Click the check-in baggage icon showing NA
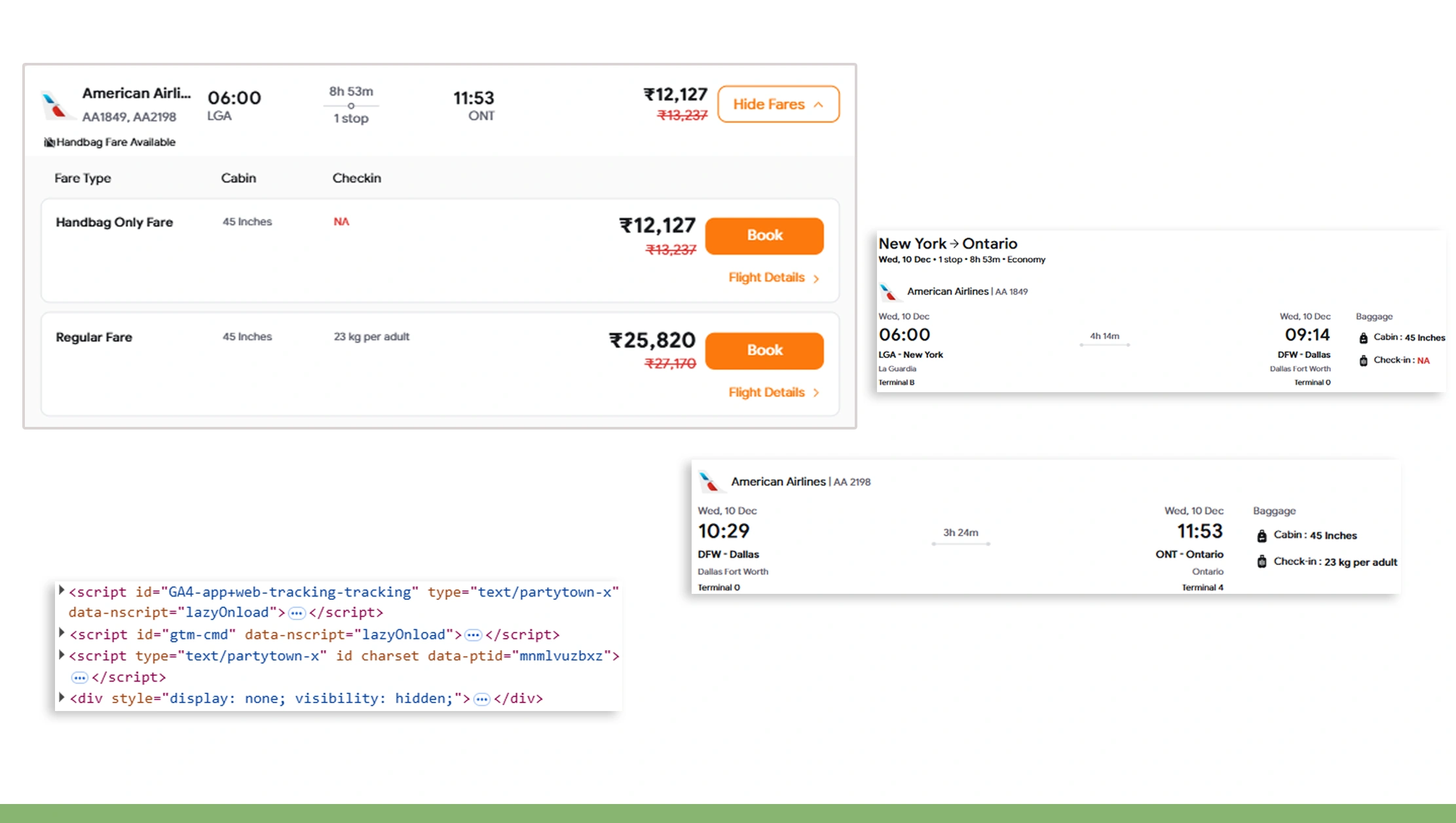1456x823 pixels. pos(1364,360)
